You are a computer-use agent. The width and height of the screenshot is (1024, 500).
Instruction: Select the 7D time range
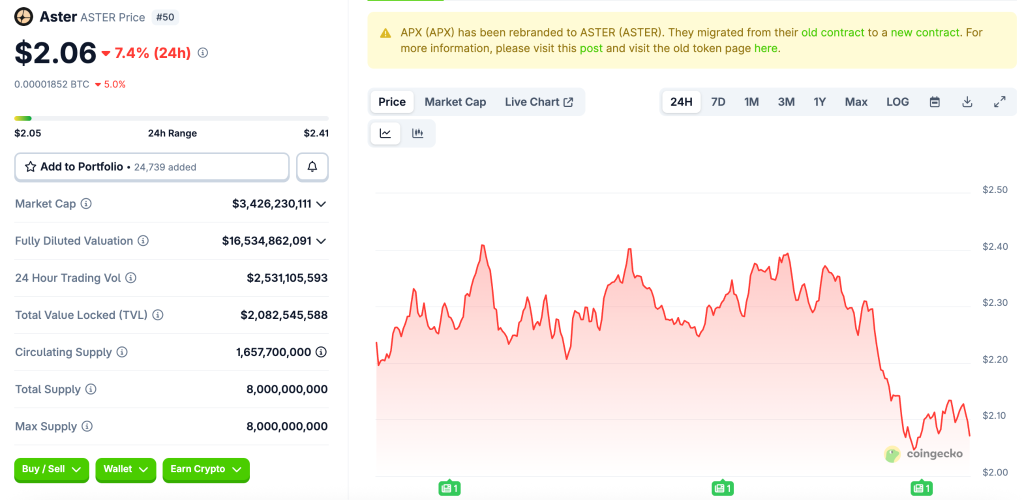click(718, 102)
